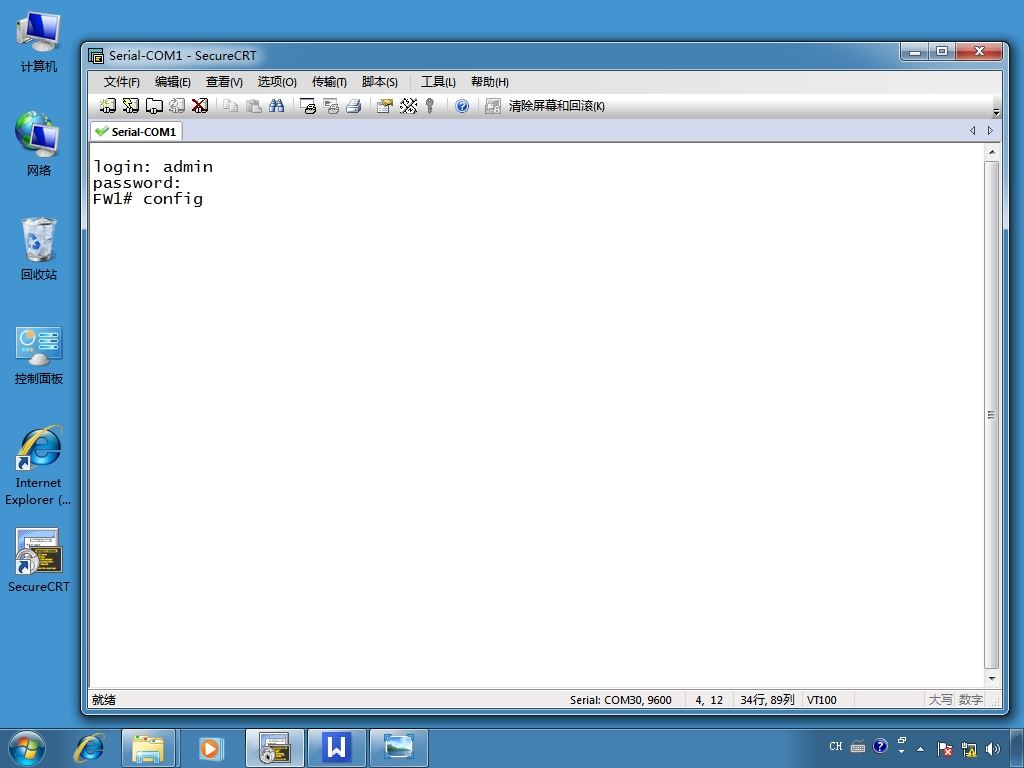Click the tab scroll right arrow
The width and height of the screenshot is (1024, 768).
coord(990,131)
